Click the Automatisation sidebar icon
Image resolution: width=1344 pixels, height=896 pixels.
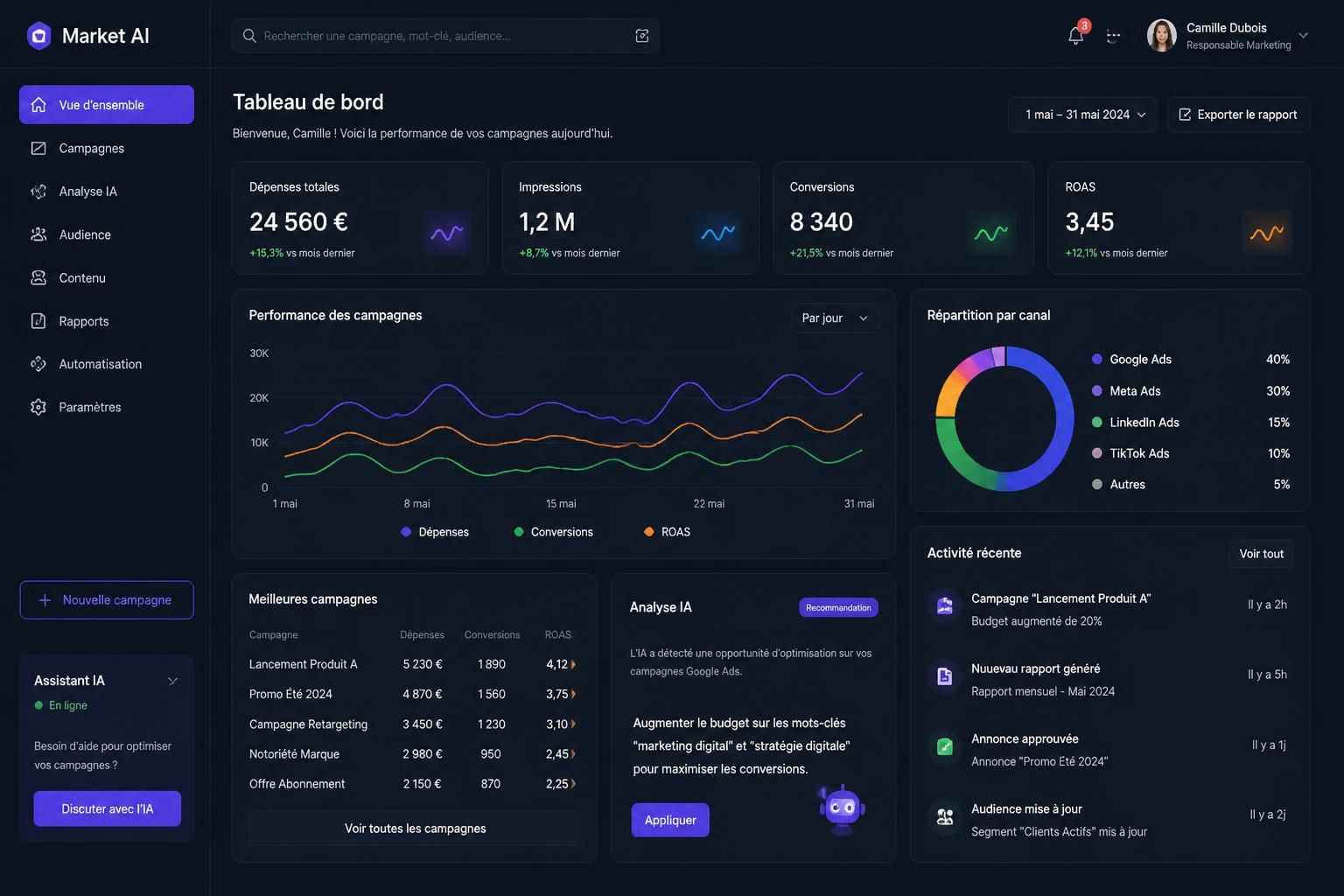(x=38, y=364)
